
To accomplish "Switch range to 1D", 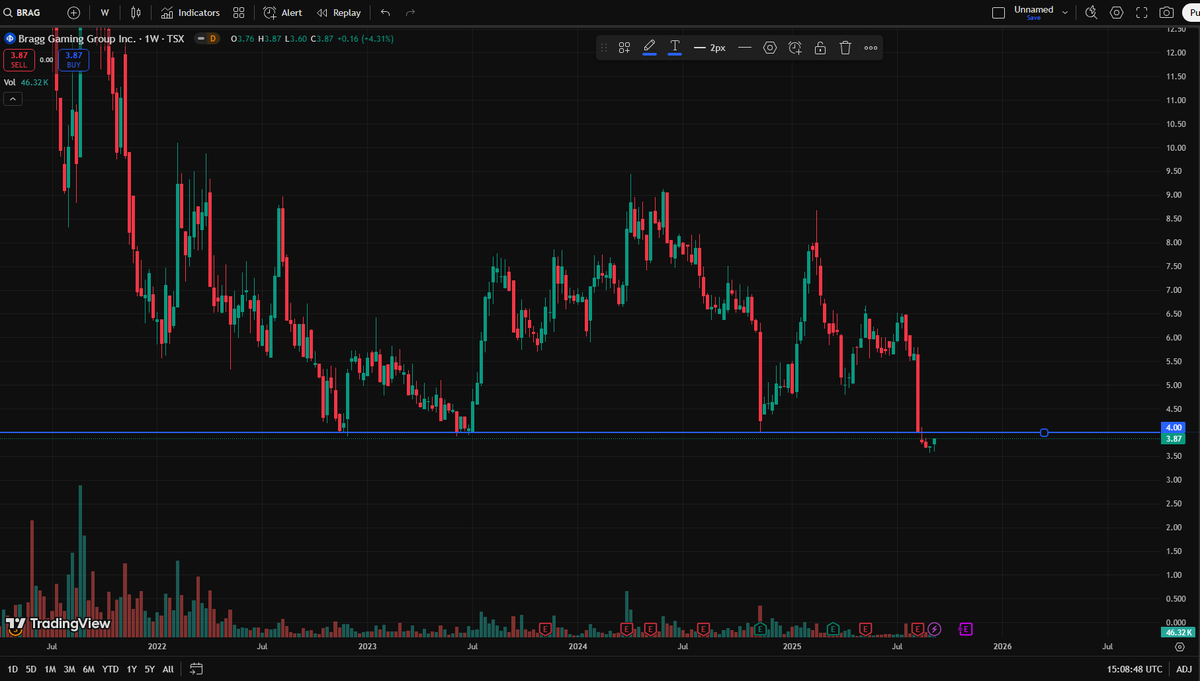I will [13, 669].
